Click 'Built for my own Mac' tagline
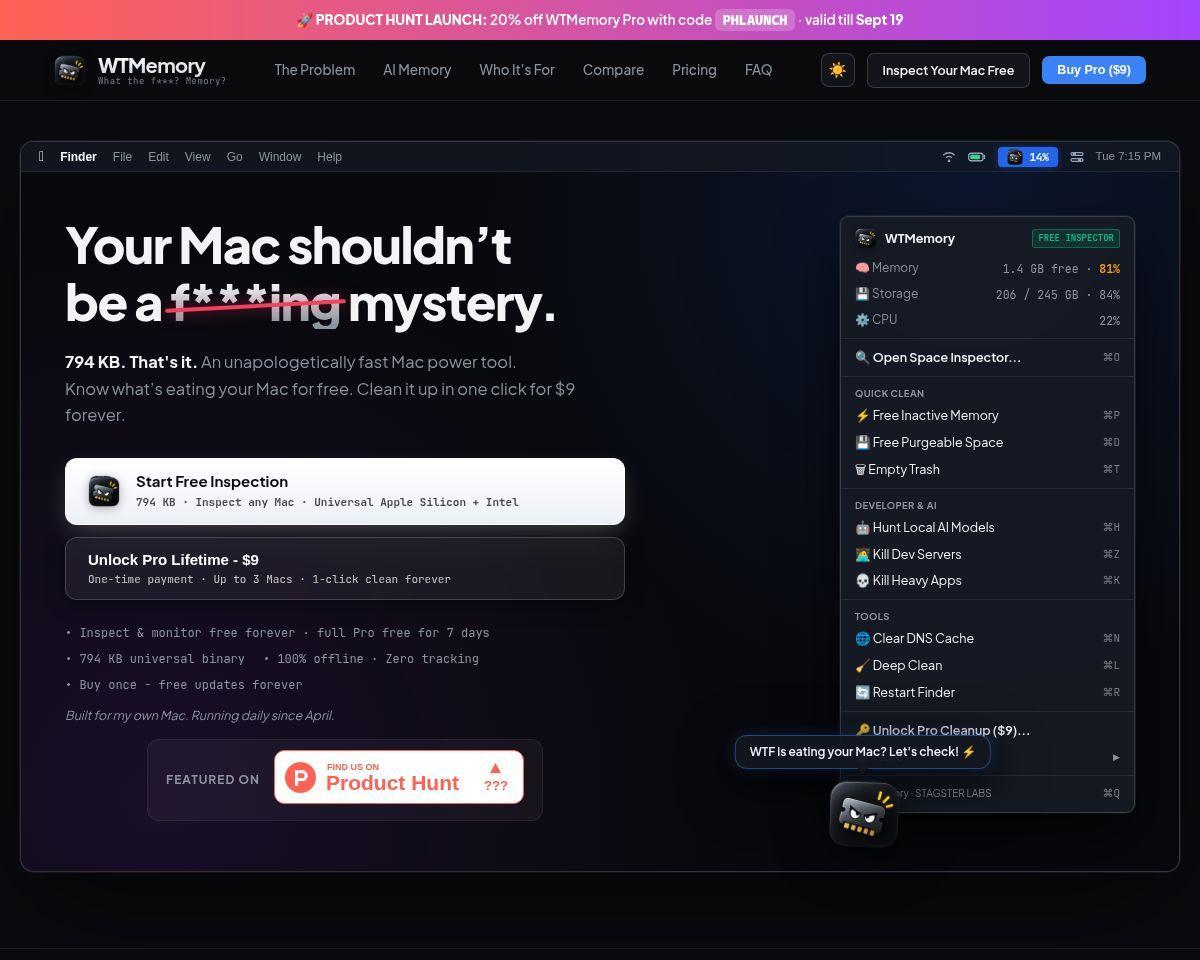The height and width of the screenshot is (960, 1200). point(200,716)
